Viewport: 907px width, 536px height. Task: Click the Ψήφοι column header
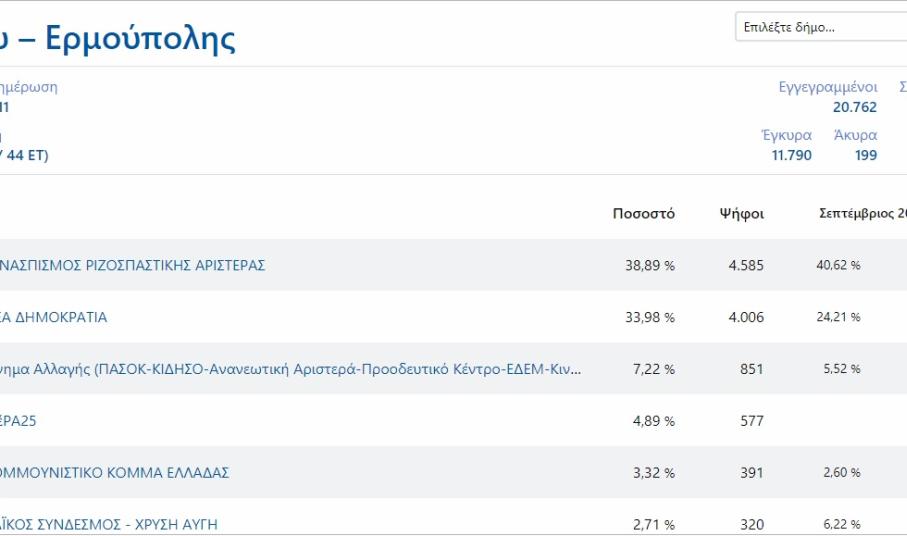(x=741, y=213)
